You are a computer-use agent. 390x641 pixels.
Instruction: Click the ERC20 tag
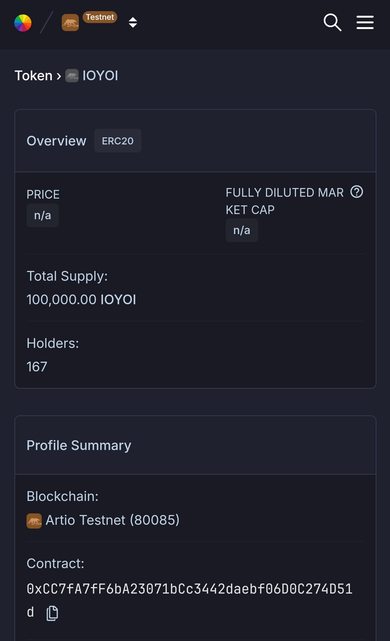click(118, 141)
